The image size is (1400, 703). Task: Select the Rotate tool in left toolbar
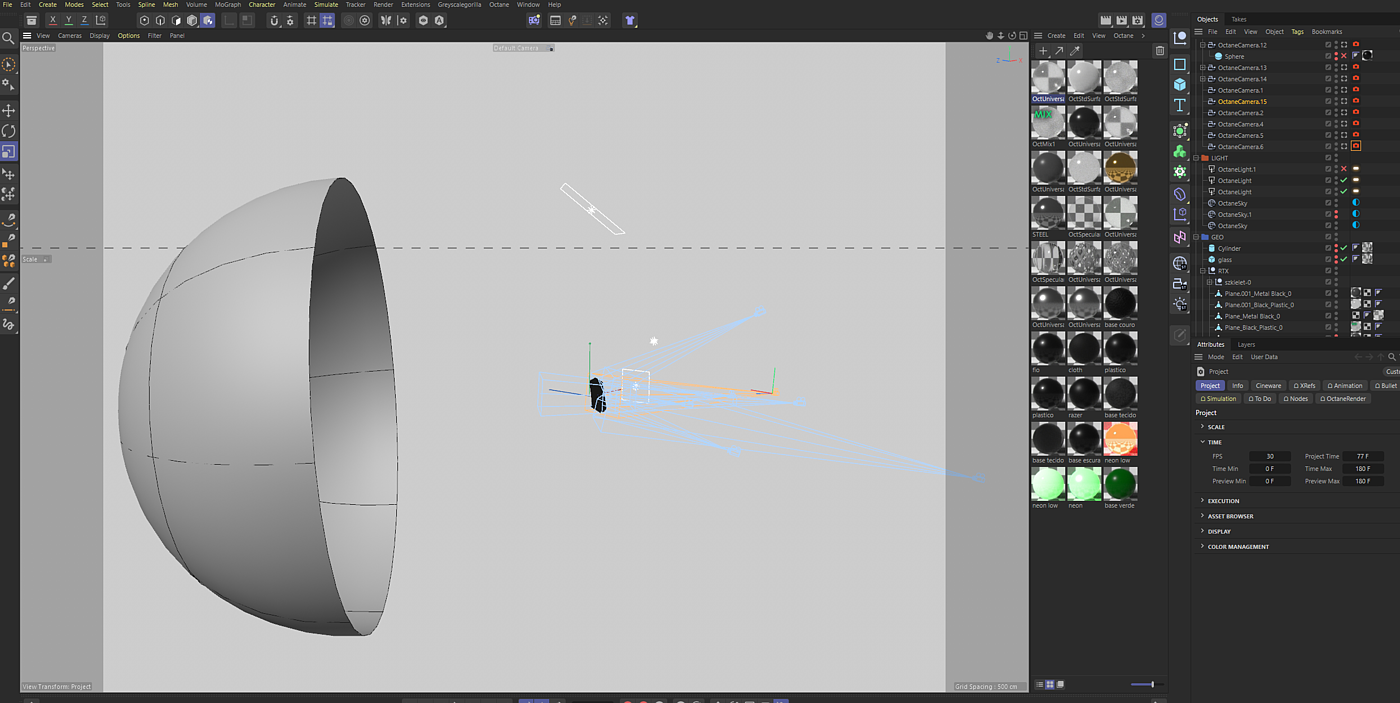[x=9, y=131]
